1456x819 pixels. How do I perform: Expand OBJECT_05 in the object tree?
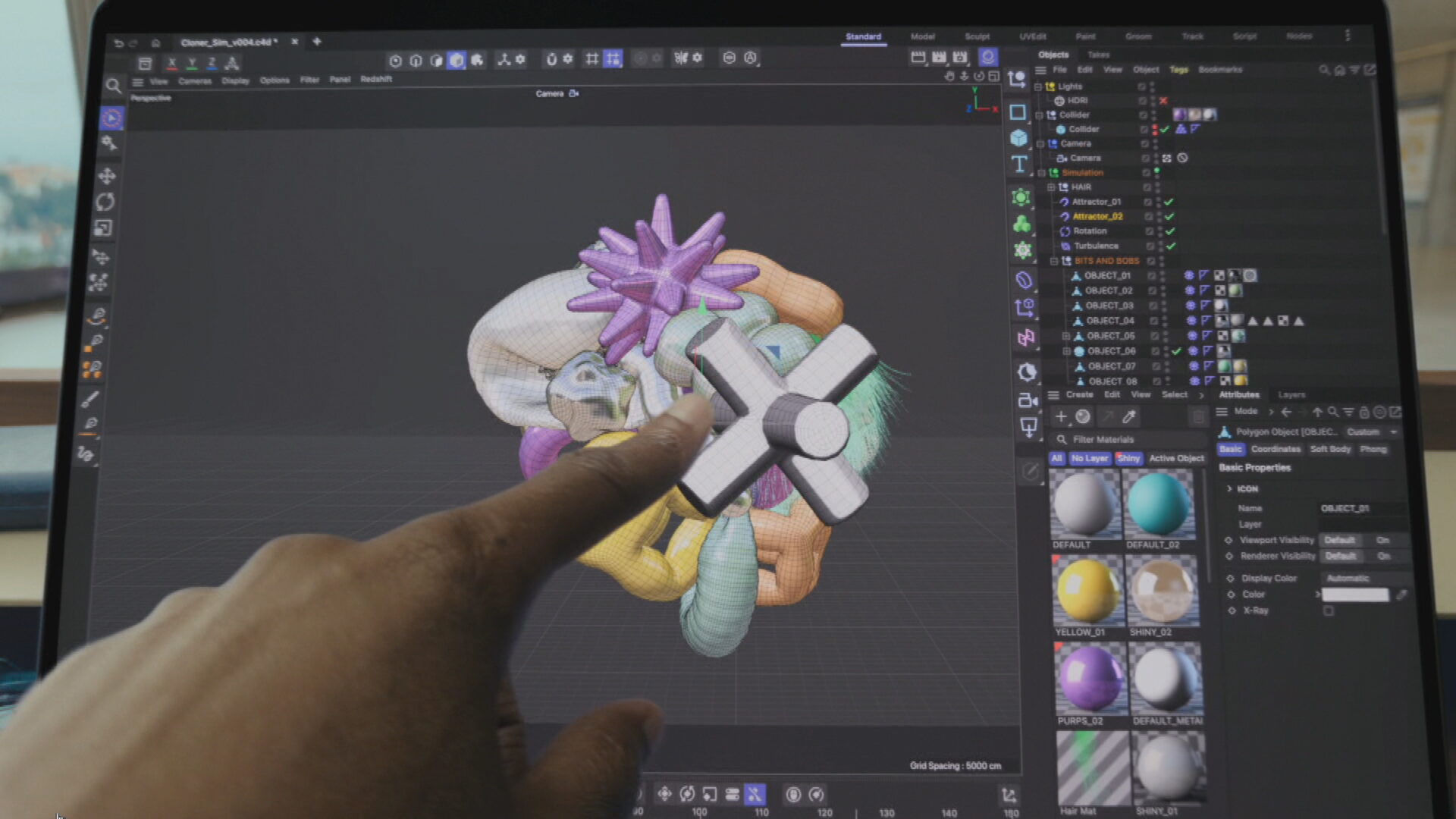coord(1066,336)
